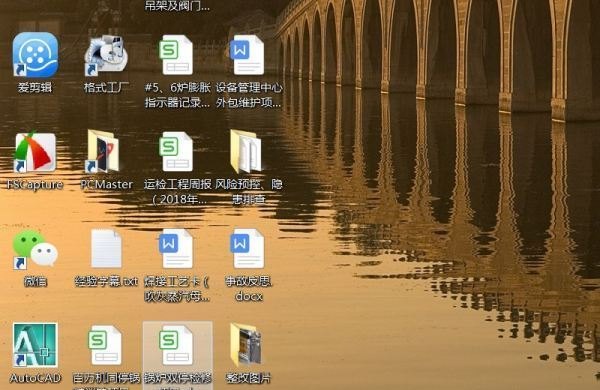Select the 焊接工艺卡 Word document icon

177,249
